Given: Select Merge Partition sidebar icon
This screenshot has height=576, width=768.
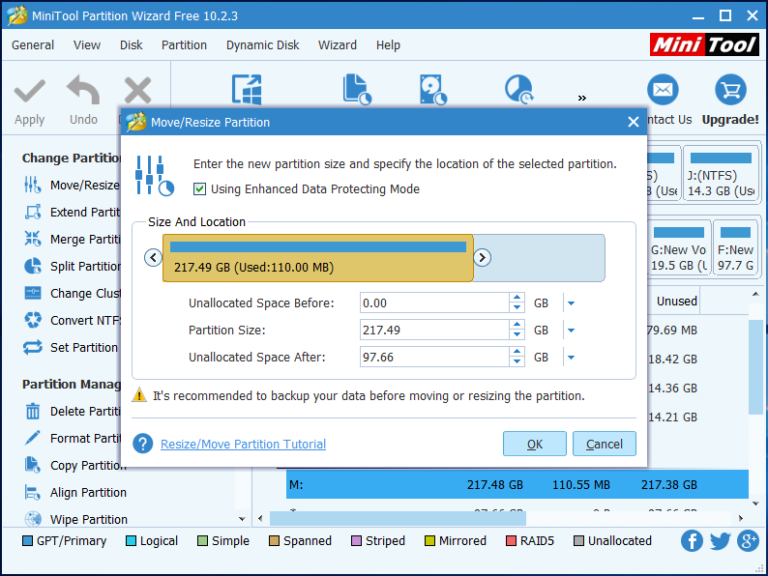Looking at the screenshot, I should pyautogui.click(x=33, y=239).
